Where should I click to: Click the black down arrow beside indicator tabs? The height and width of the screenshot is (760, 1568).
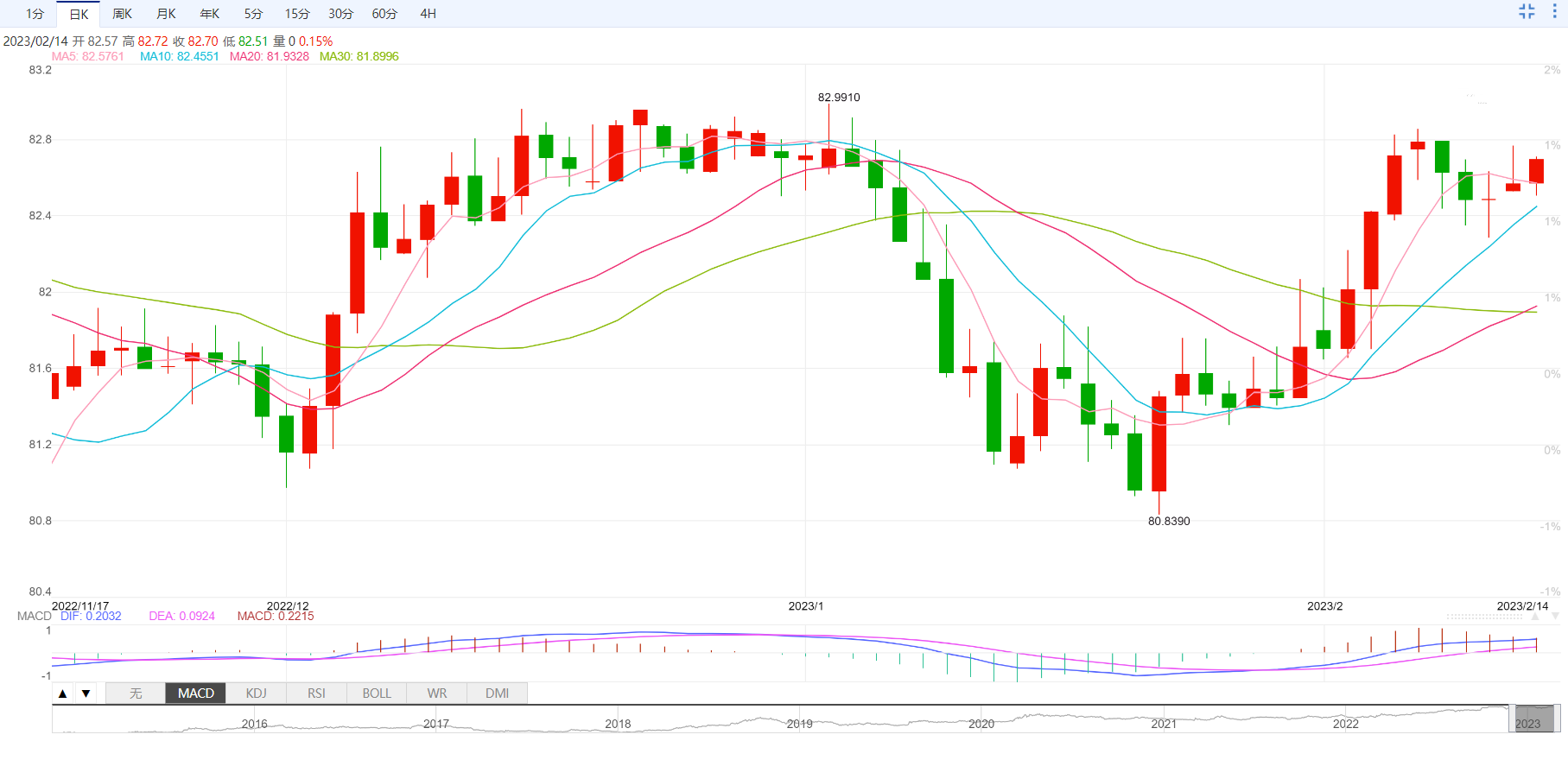coord(86,693)
